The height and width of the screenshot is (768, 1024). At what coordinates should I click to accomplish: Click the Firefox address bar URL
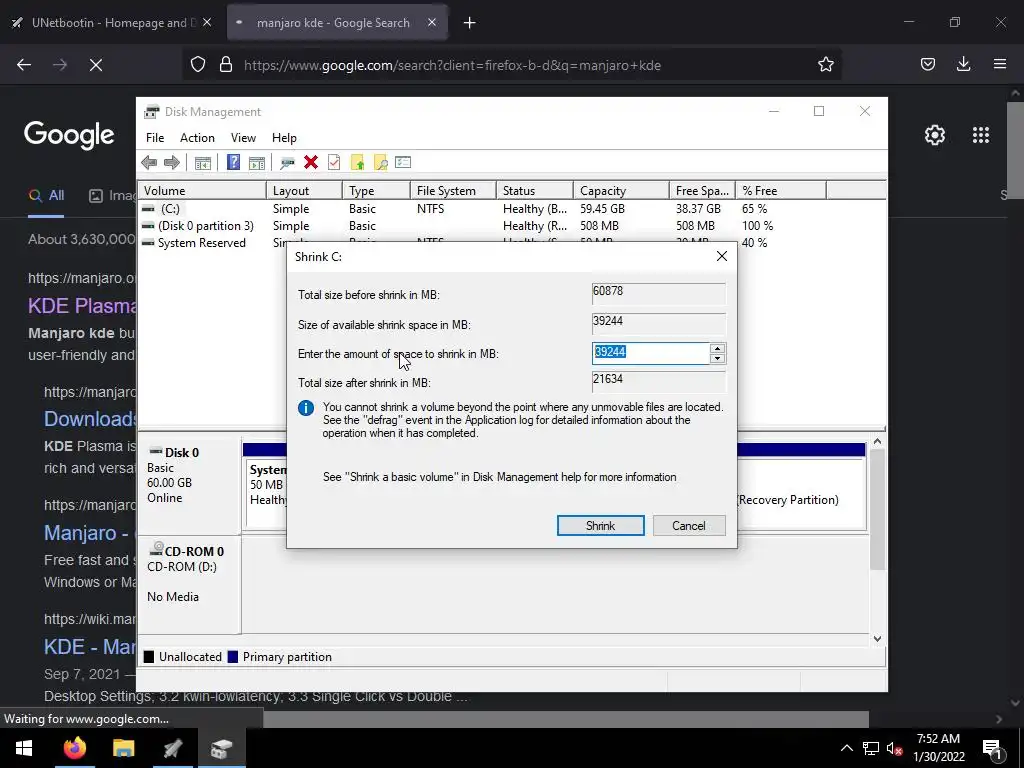pos(452,65)
